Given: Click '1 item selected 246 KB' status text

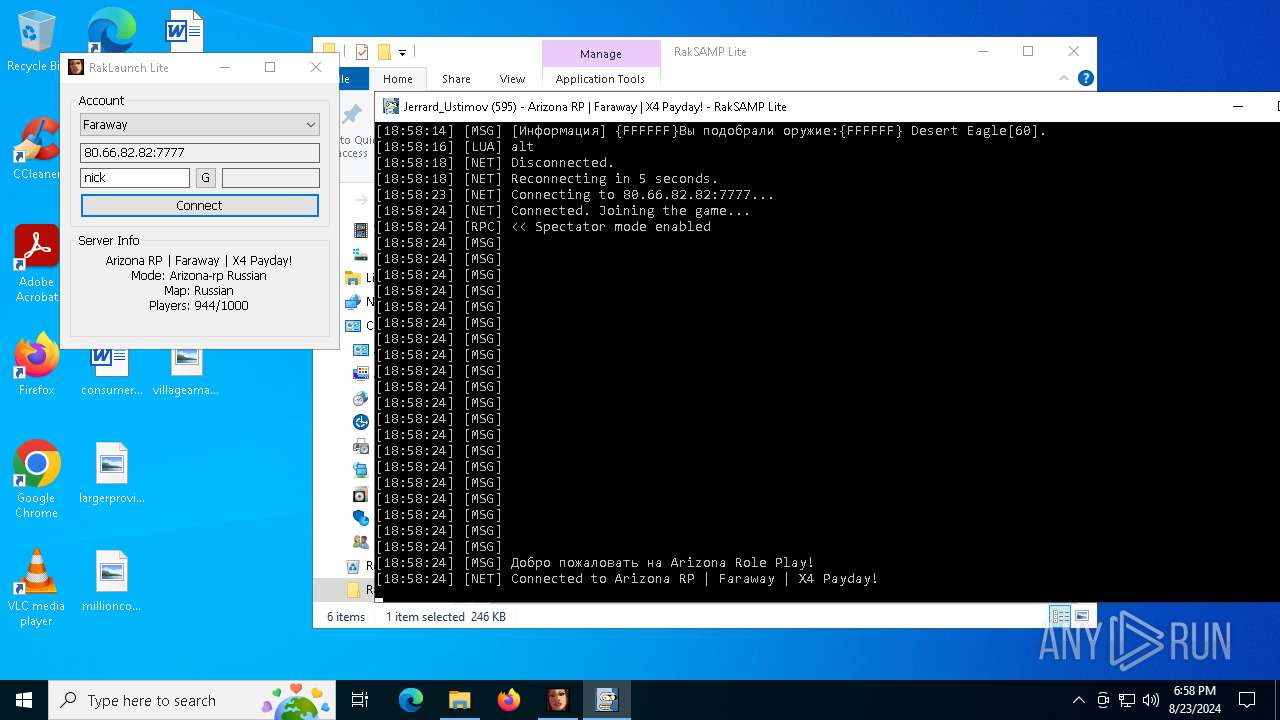Looking at the screenshot, I should [x=446, y=617].
